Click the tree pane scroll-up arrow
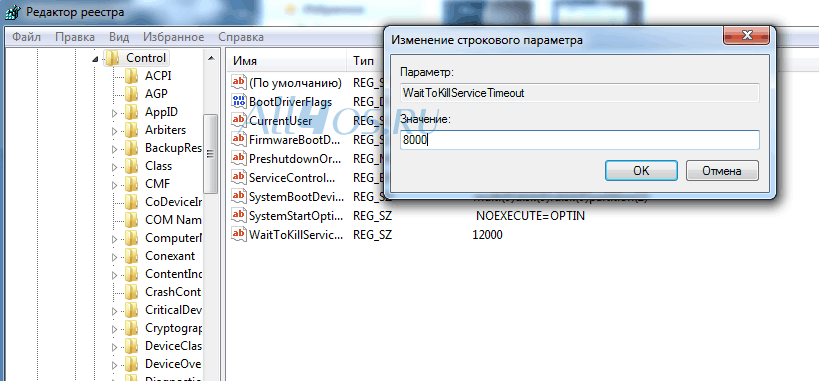 [211, 57]
